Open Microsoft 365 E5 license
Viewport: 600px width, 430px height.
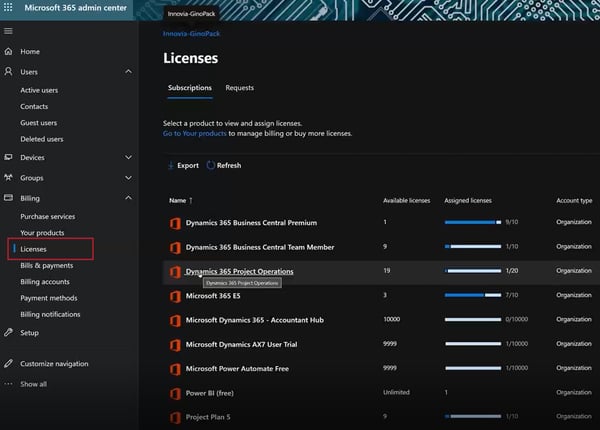pyautogui.click(x=213, y=296)
